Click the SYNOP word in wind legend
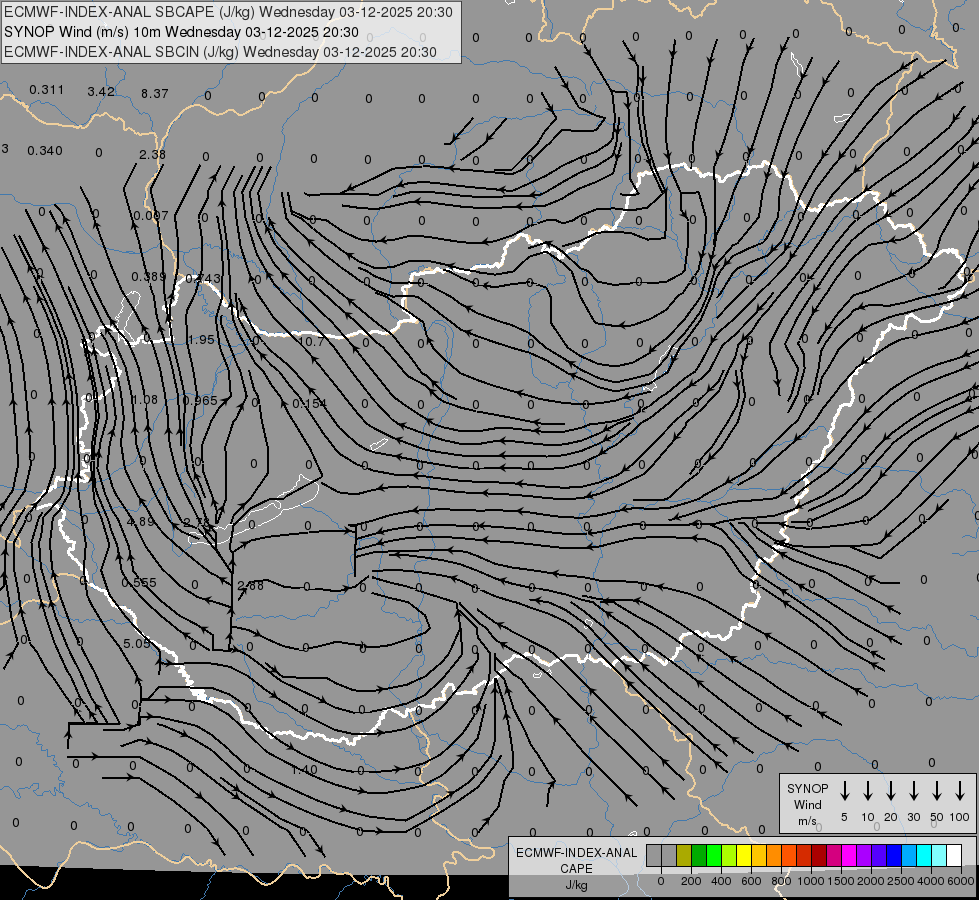The height and width of the screenshot is (900, 979). click(807, 788)
